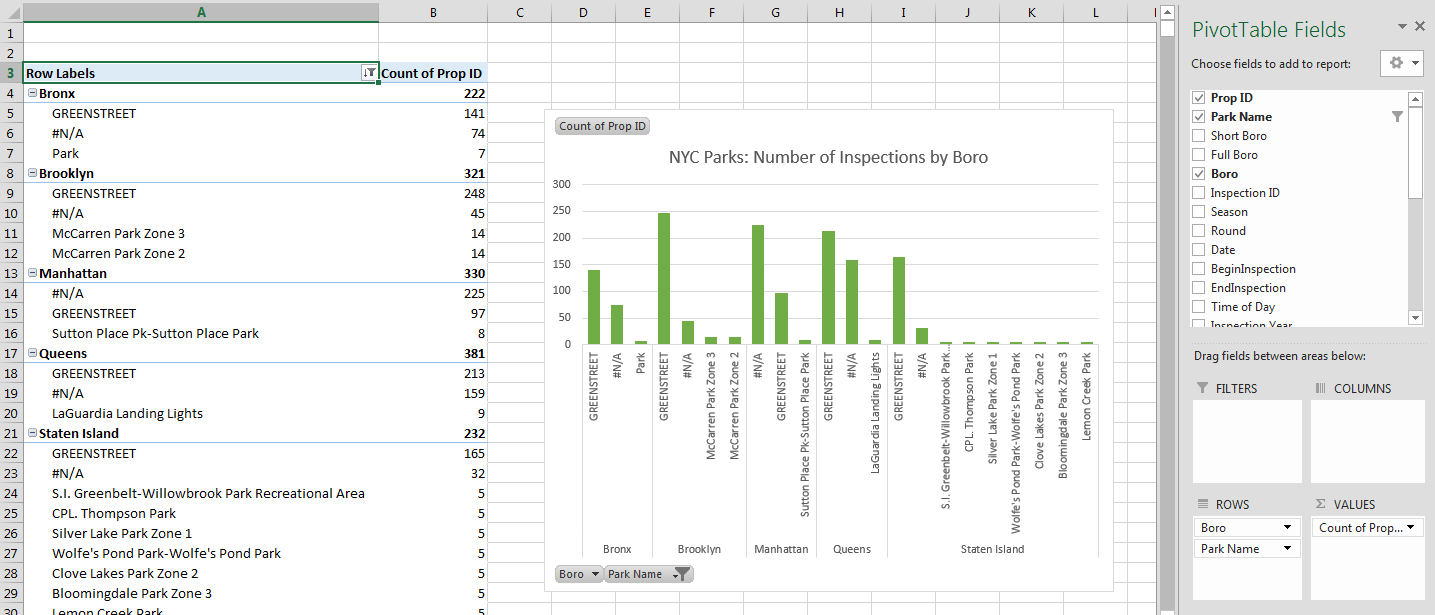1435x615 pixels.
Task: Select the chart title text
Action: [828, 157]
